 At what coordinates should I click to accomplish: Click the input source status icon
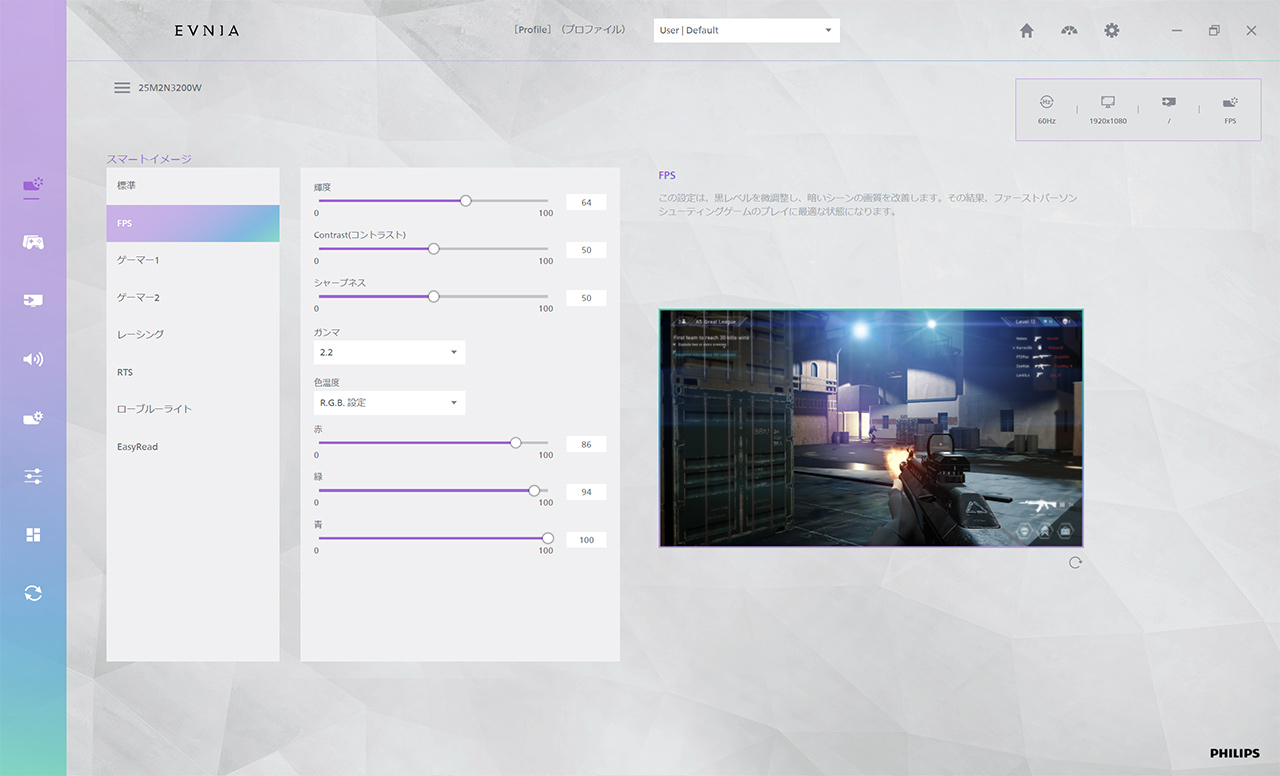point(1168,102)
